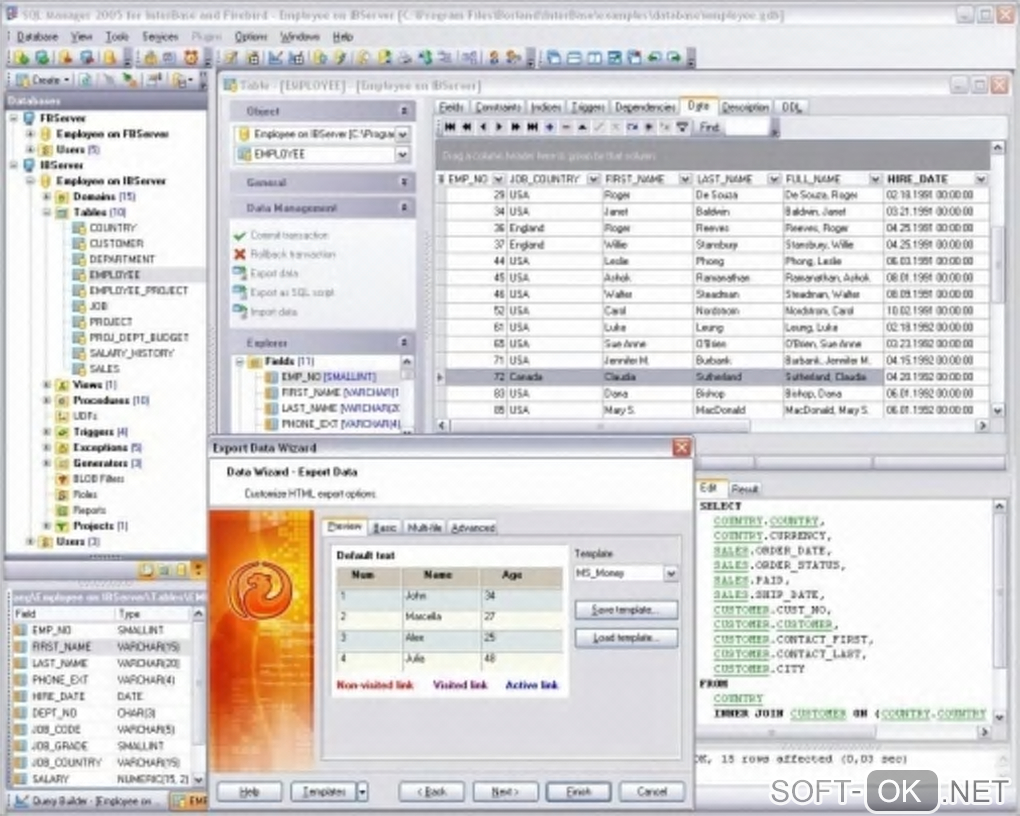
Task: Click the cascade windows toolbar icon
Action: tap(554, 58)
